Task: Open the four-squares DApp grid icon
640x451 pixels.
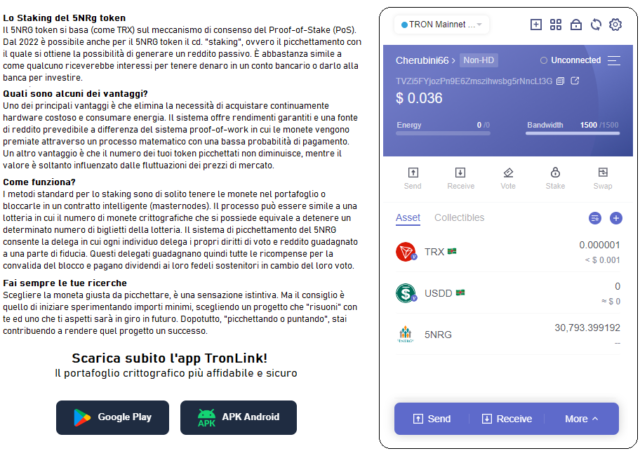Action: click(x=556, y=24)
